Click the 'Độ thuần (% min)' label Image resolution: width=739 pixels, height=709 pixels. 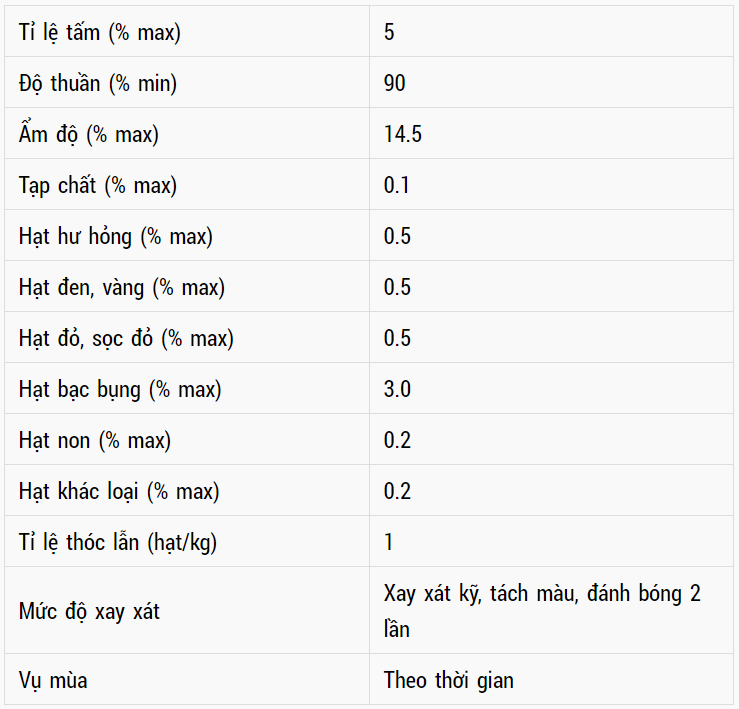(x=98, y=83)
